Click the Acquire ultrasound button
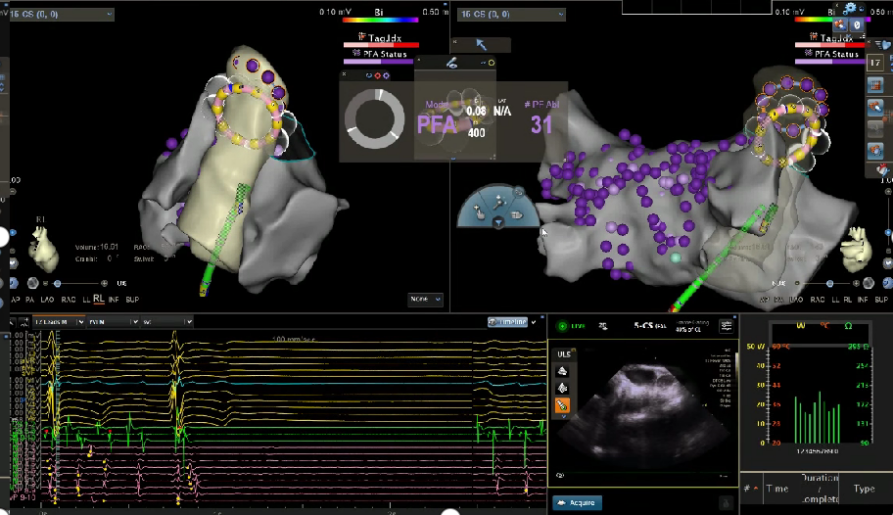The width and height of the screenshot is (893, 515). [577, 502]
